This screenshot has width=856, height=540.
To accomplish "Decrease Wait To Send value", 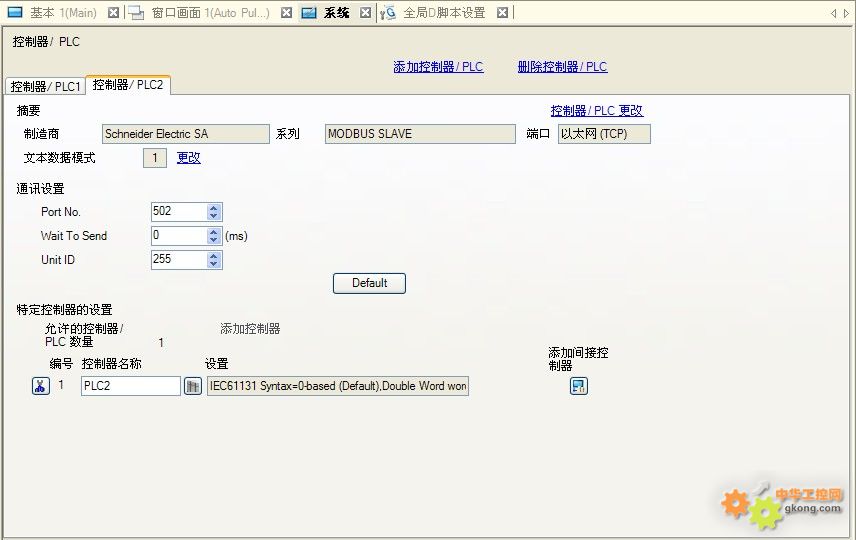I will tap(214, 240).
